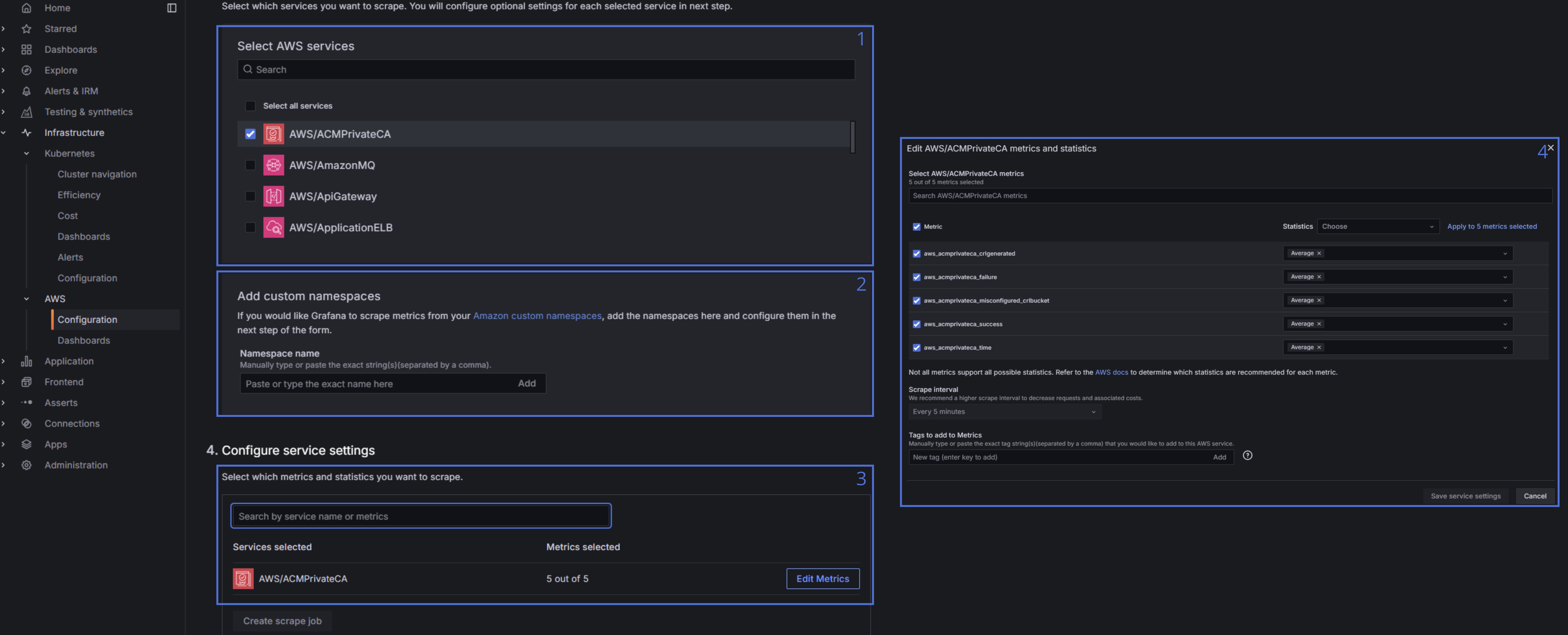Click the AWS/AmazonMQ service icon
Viewport: 1568px width, 635px height.
274,165
